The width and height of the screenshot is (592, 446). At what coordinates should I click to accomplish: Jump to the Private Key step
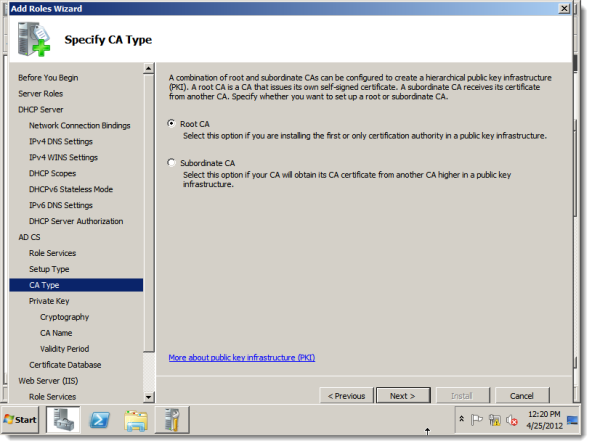tap(49, 301)
